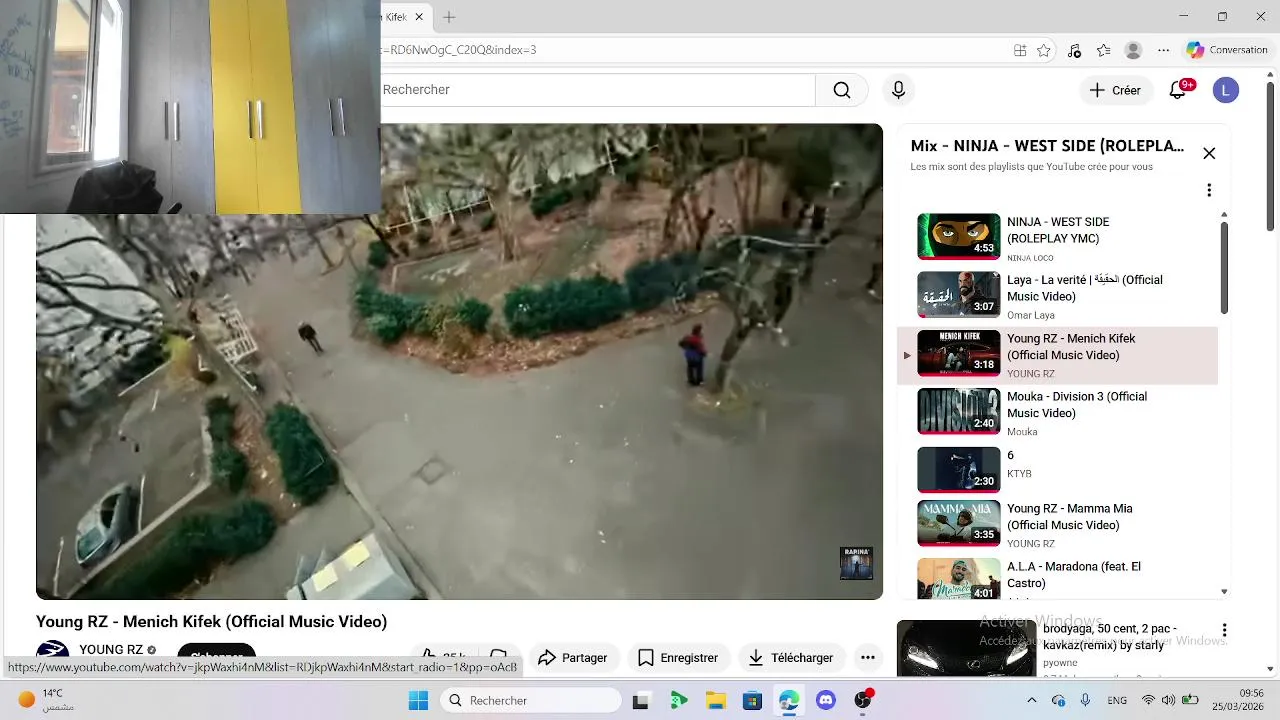
Task: Open File Explorer from taskbar
Action: point(715,701)
